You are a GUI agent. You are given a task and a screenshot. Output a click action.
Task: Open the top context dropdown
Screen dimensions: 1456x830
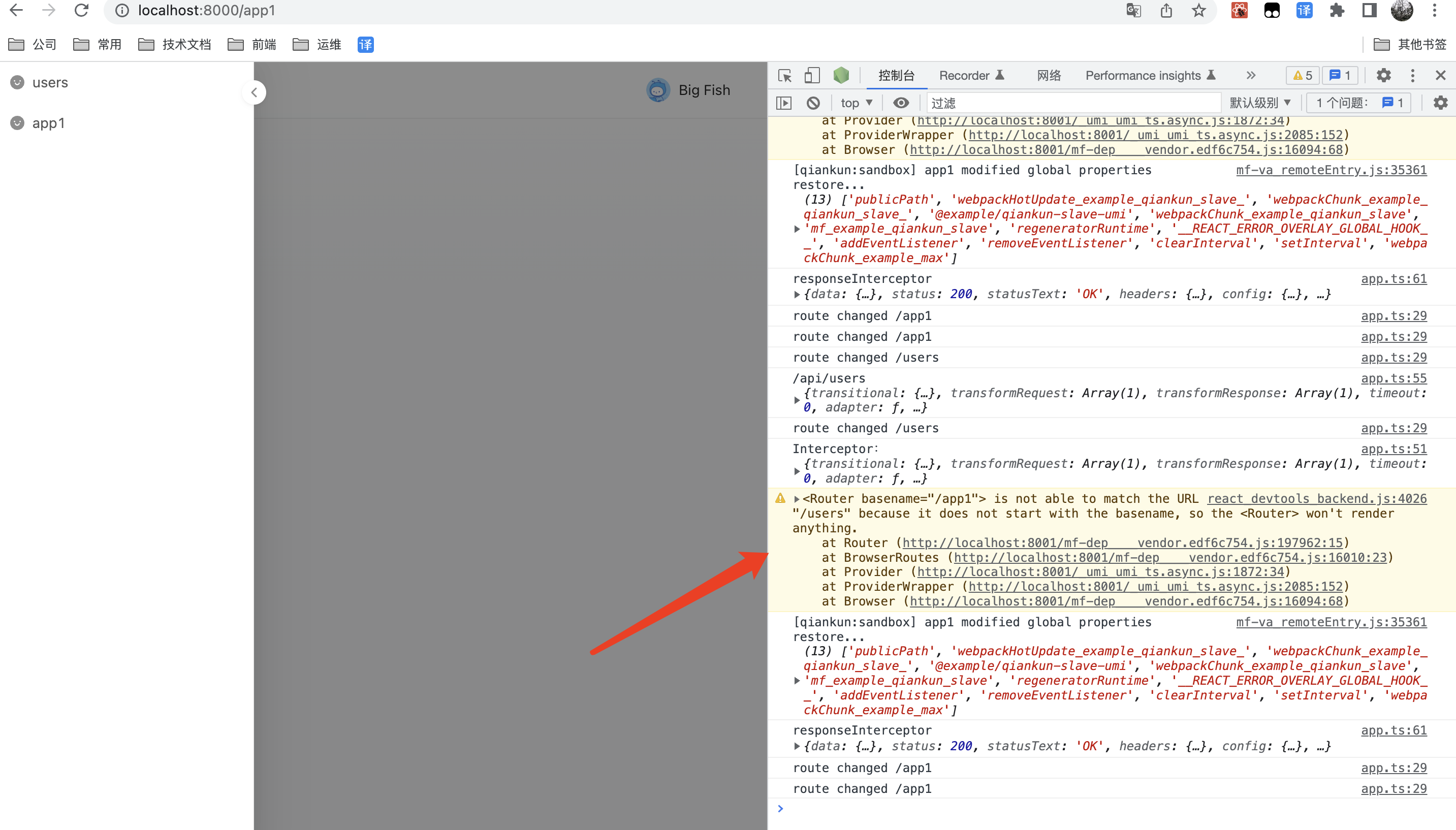pos(856,103)
